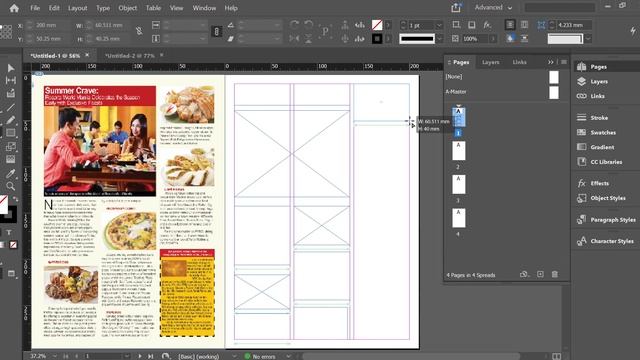Click the share icon in the top bar

pyautogui.click(x=456, y=8)
